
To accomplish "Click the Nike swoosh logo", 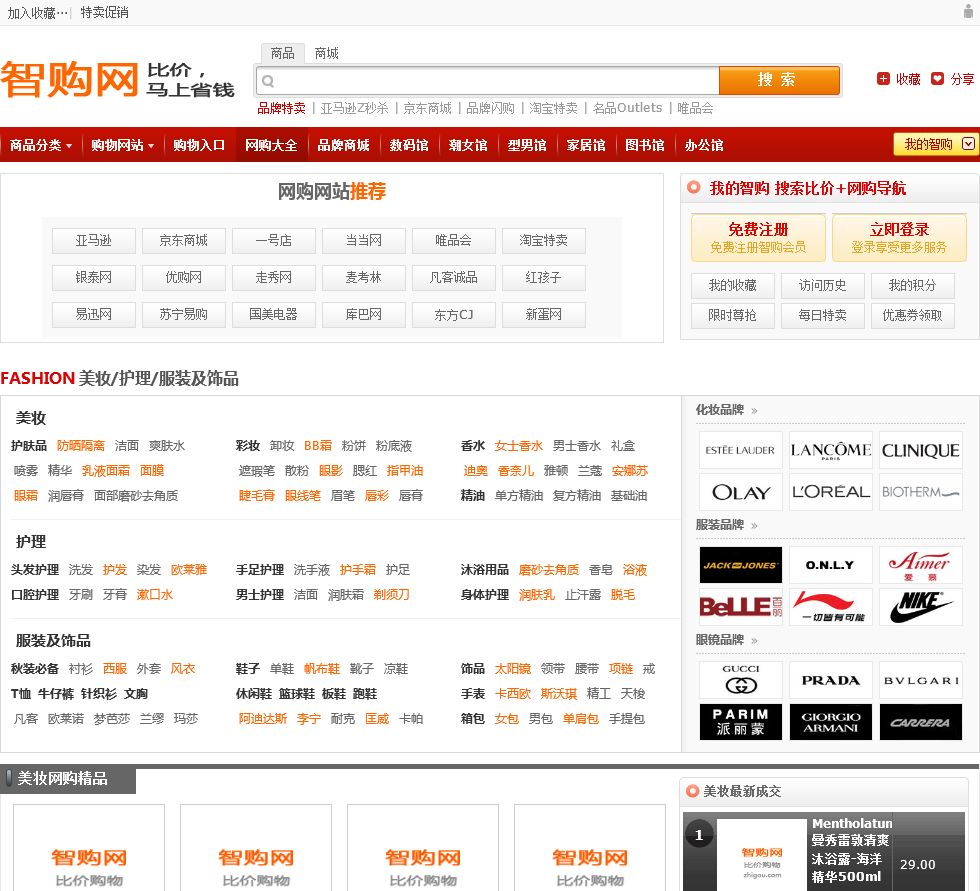I will pyautogui.click(x=920, y=607).
